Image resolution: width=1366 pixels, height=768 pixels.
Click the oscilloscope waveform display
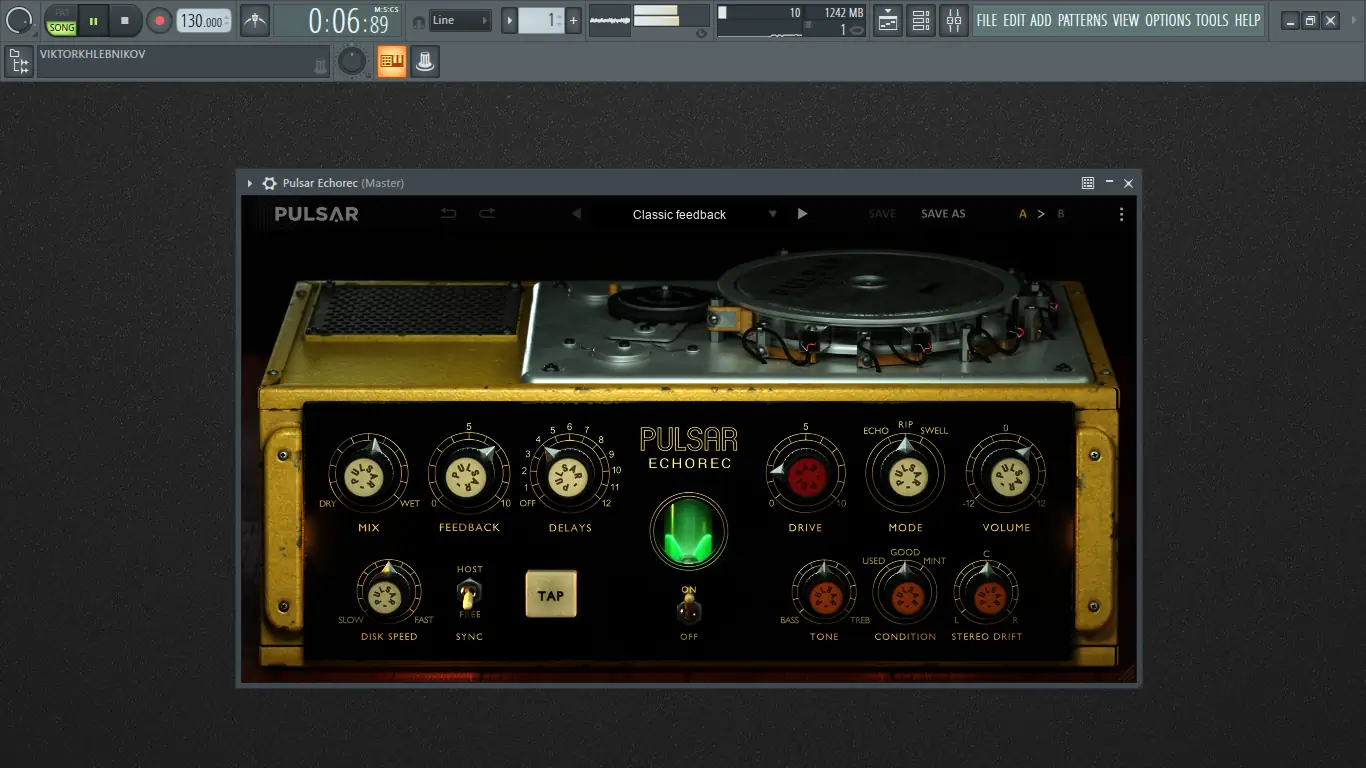[x=609, y=19]
